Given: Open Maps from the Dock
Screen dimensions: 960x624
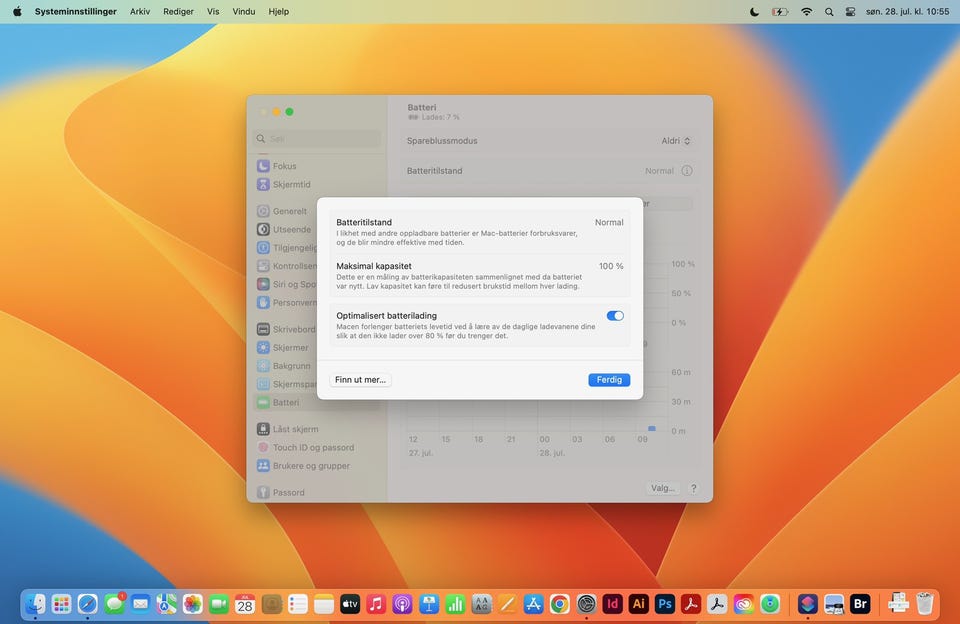Looking at the screenshot, I should [x=166, y=604].
